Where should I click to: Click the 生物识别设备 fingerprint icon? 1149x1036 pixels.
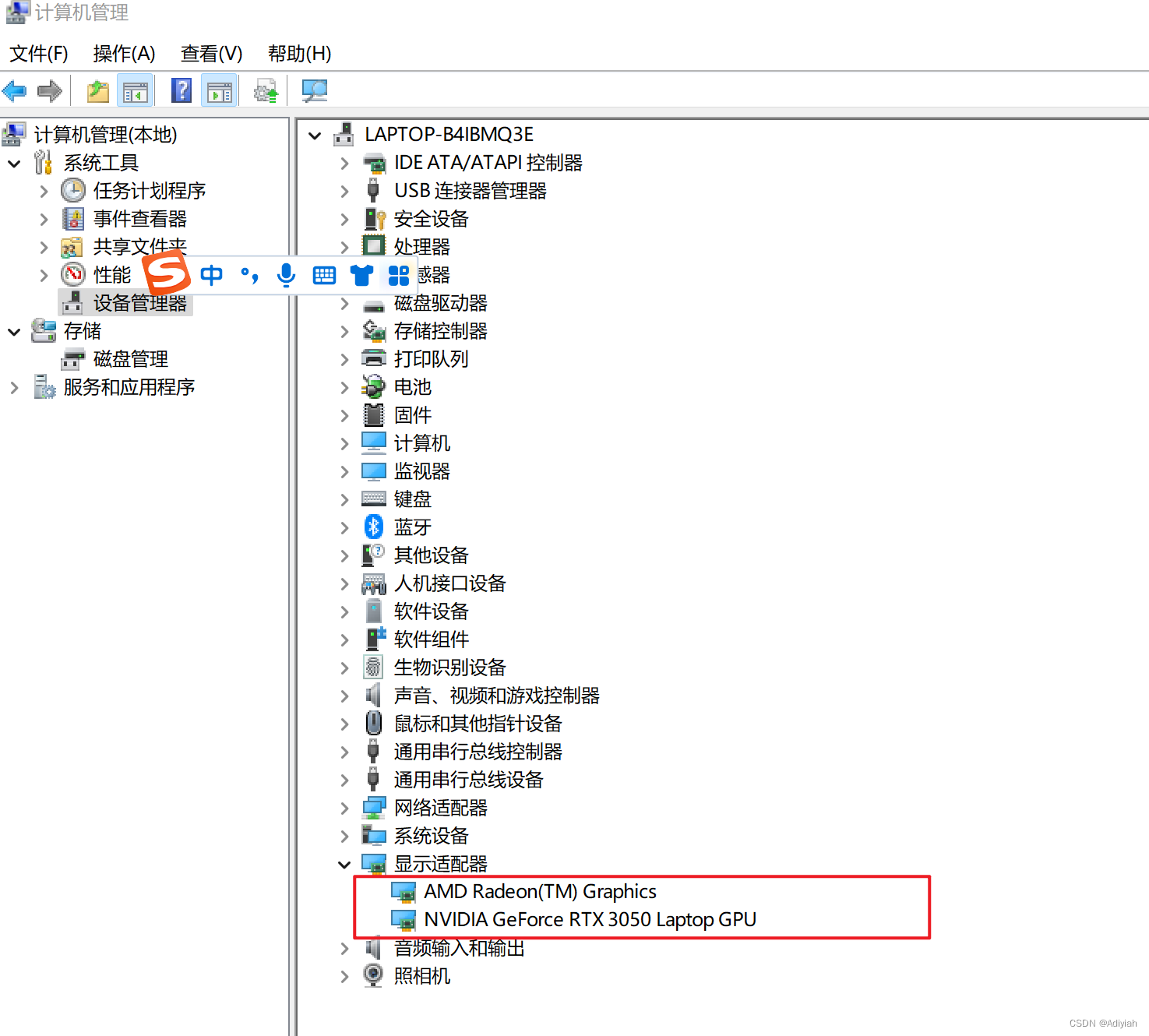374,667
